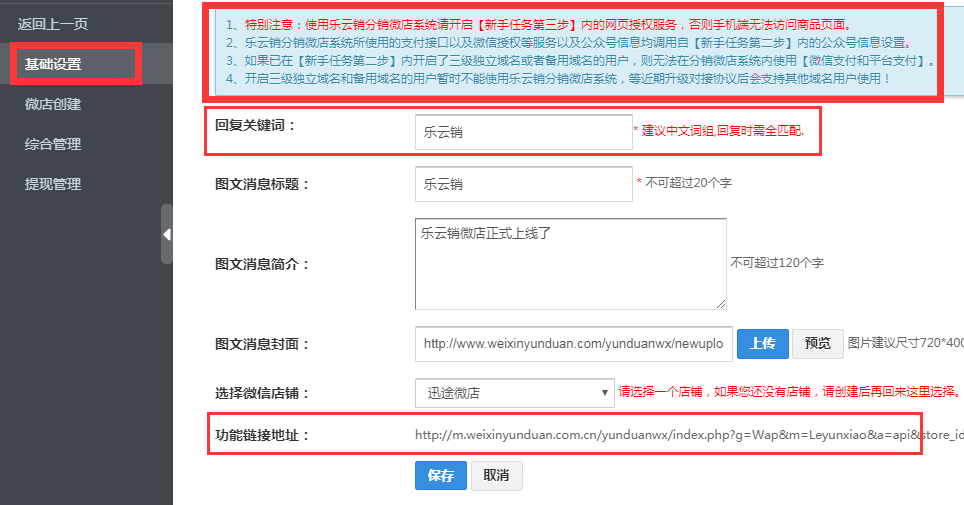Select the 图文消息封面 URL field
Screen dimensions: 964x505
coord(574,343)
